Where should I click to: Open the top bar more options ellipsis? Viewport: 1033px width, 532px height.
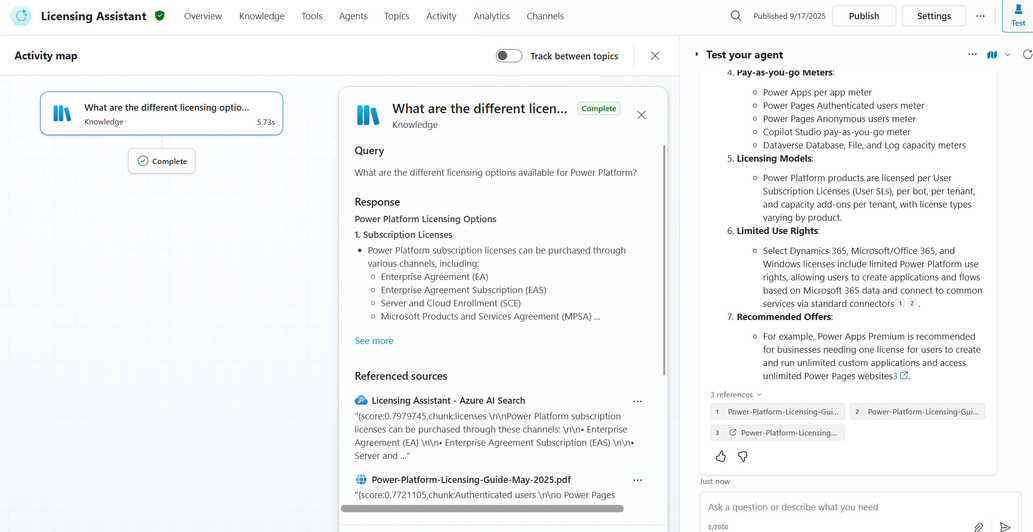pos(980,16)
